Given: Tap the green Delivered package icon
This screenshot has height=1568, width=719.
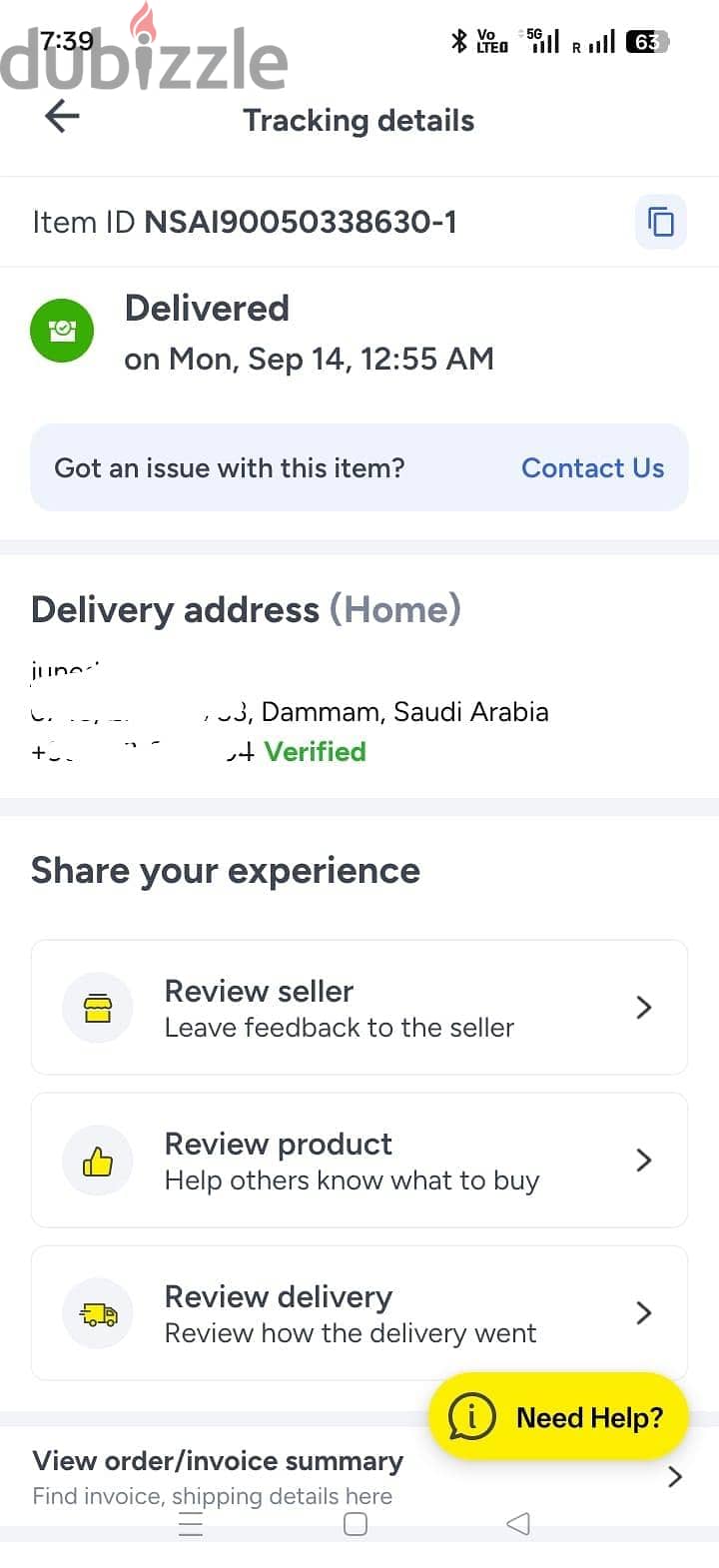Looking at the screenshot, I should tap(62, 331).
